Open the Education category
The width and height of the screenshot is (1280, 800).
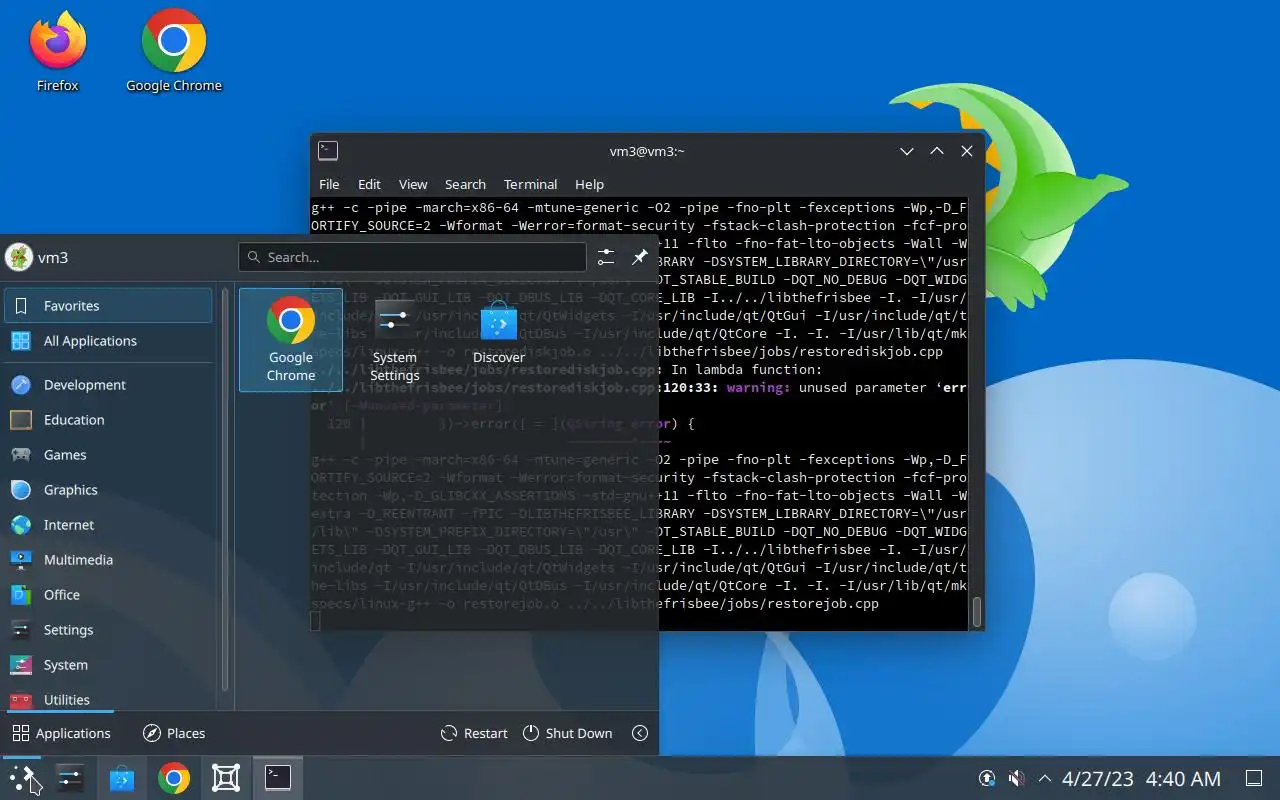pos(108,420)
